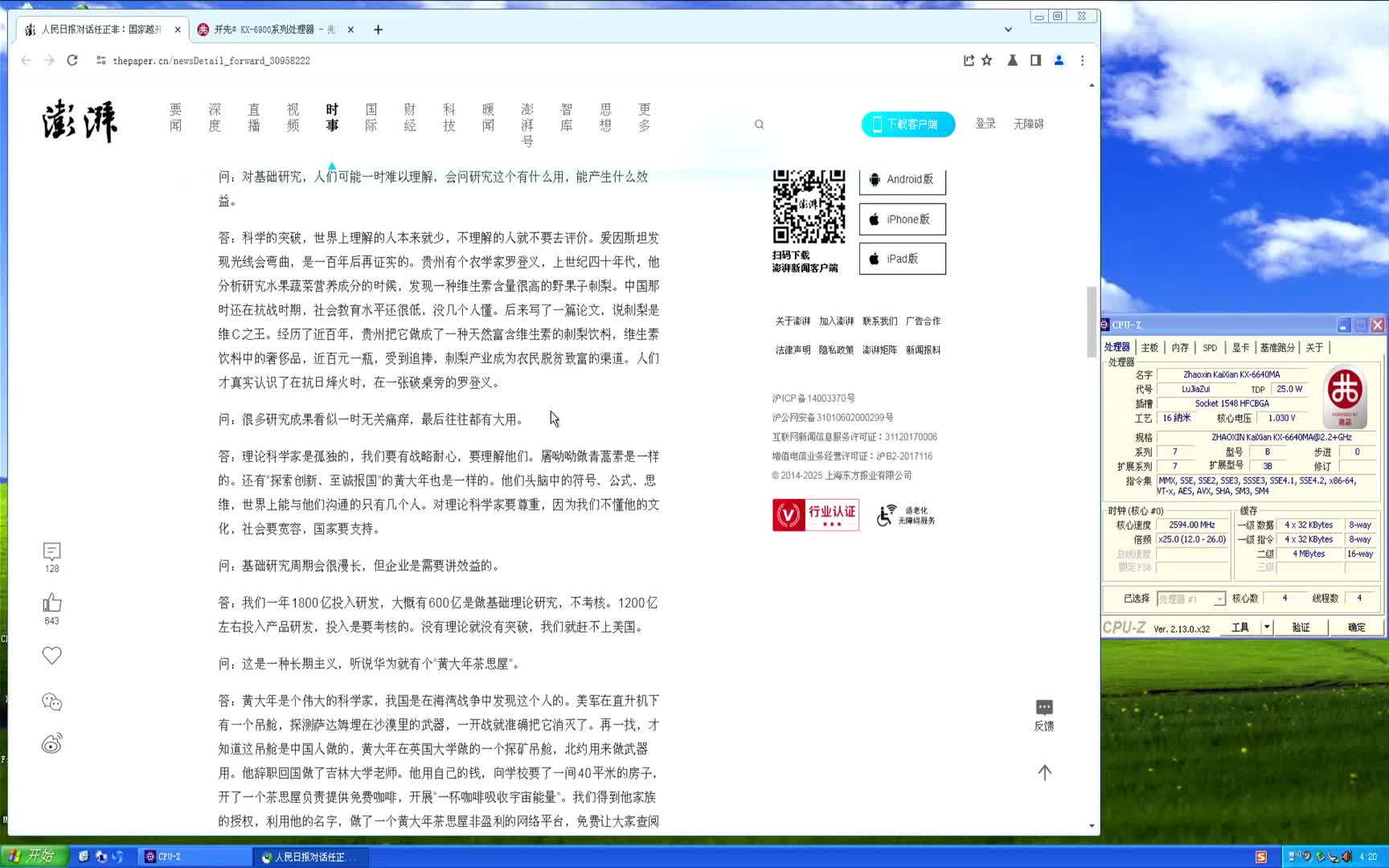Switch to the 主板 tab in CPU-Z
1389x868 pixels.
click(1151, 347)
